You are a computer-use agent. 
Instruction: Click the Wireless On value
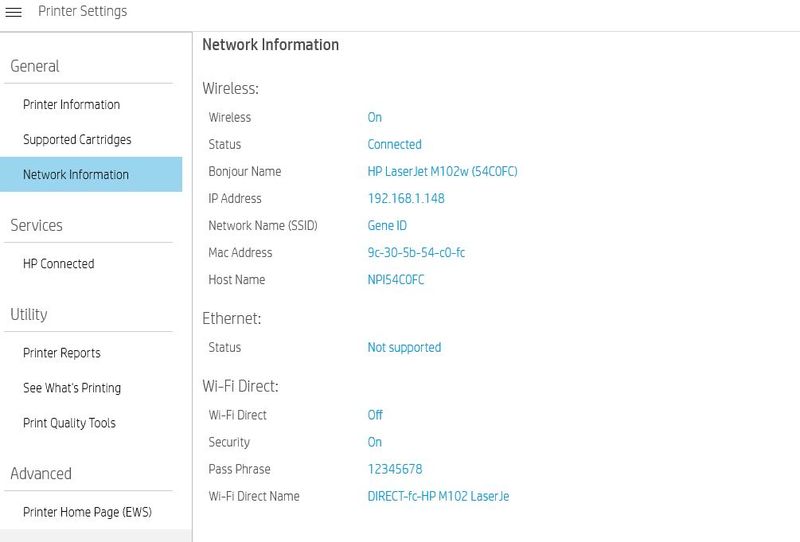375,118
